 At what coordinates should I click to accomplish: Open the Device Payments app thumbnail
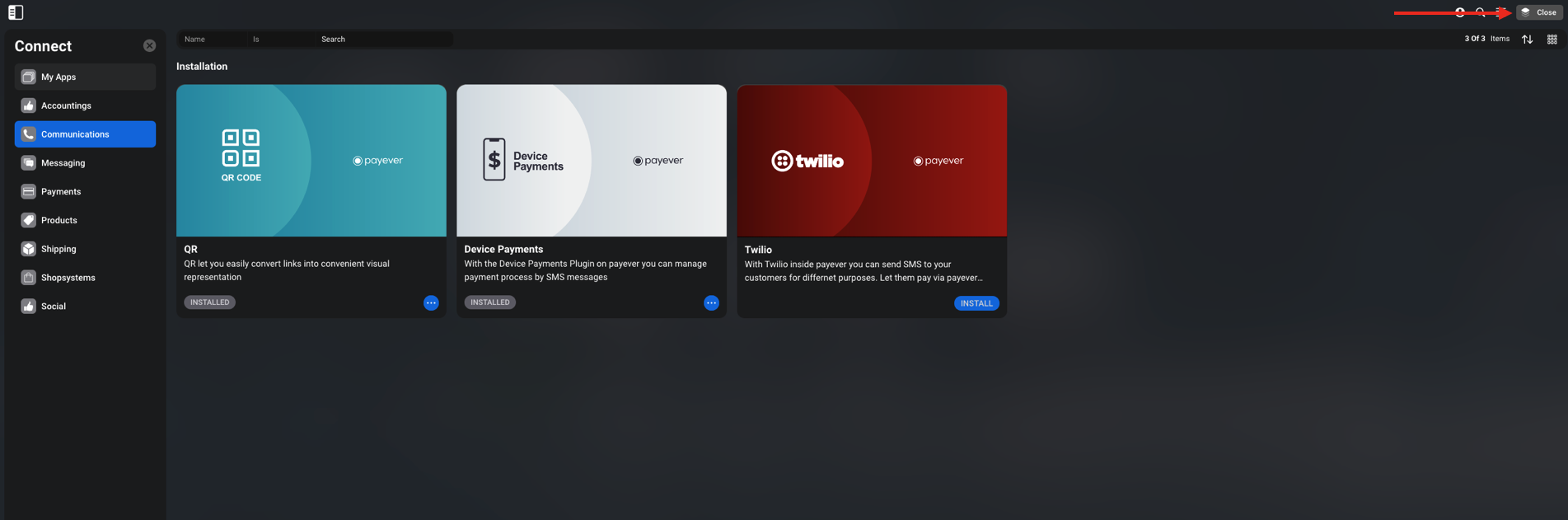[x=592, y=161]
